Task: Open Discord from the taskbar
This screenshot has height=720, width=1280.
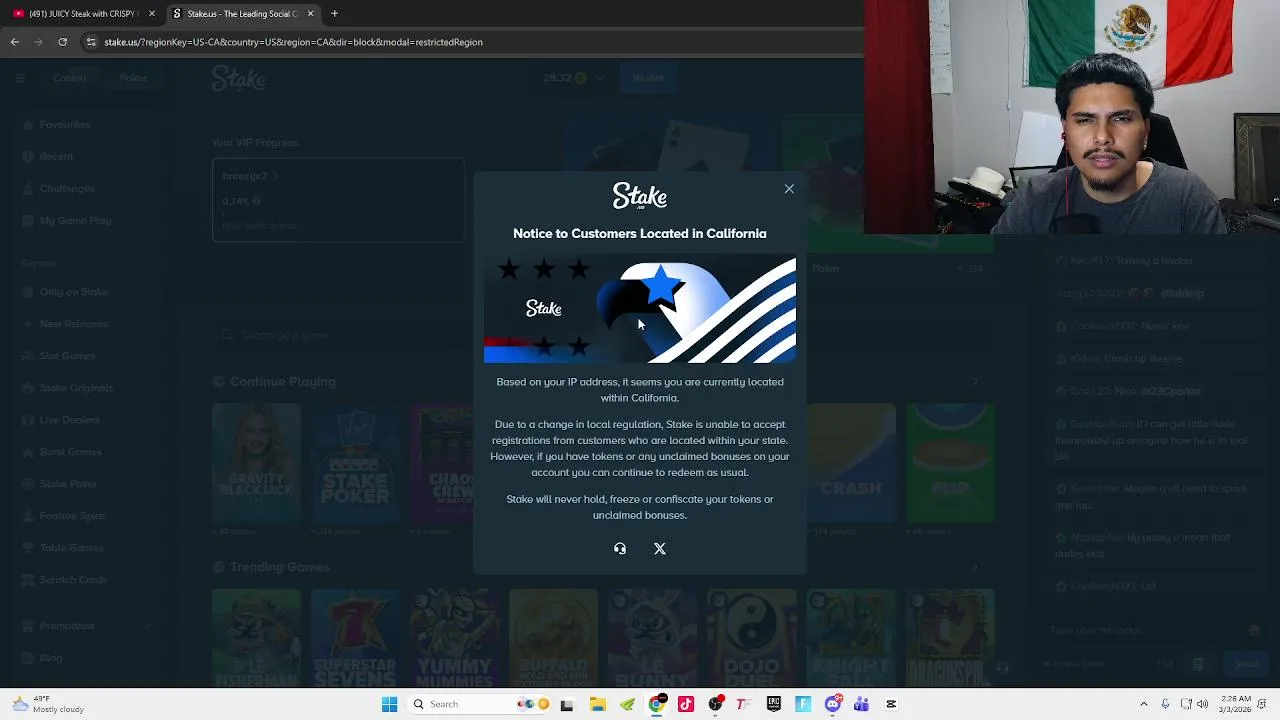Action: click(x=832, y=704)
